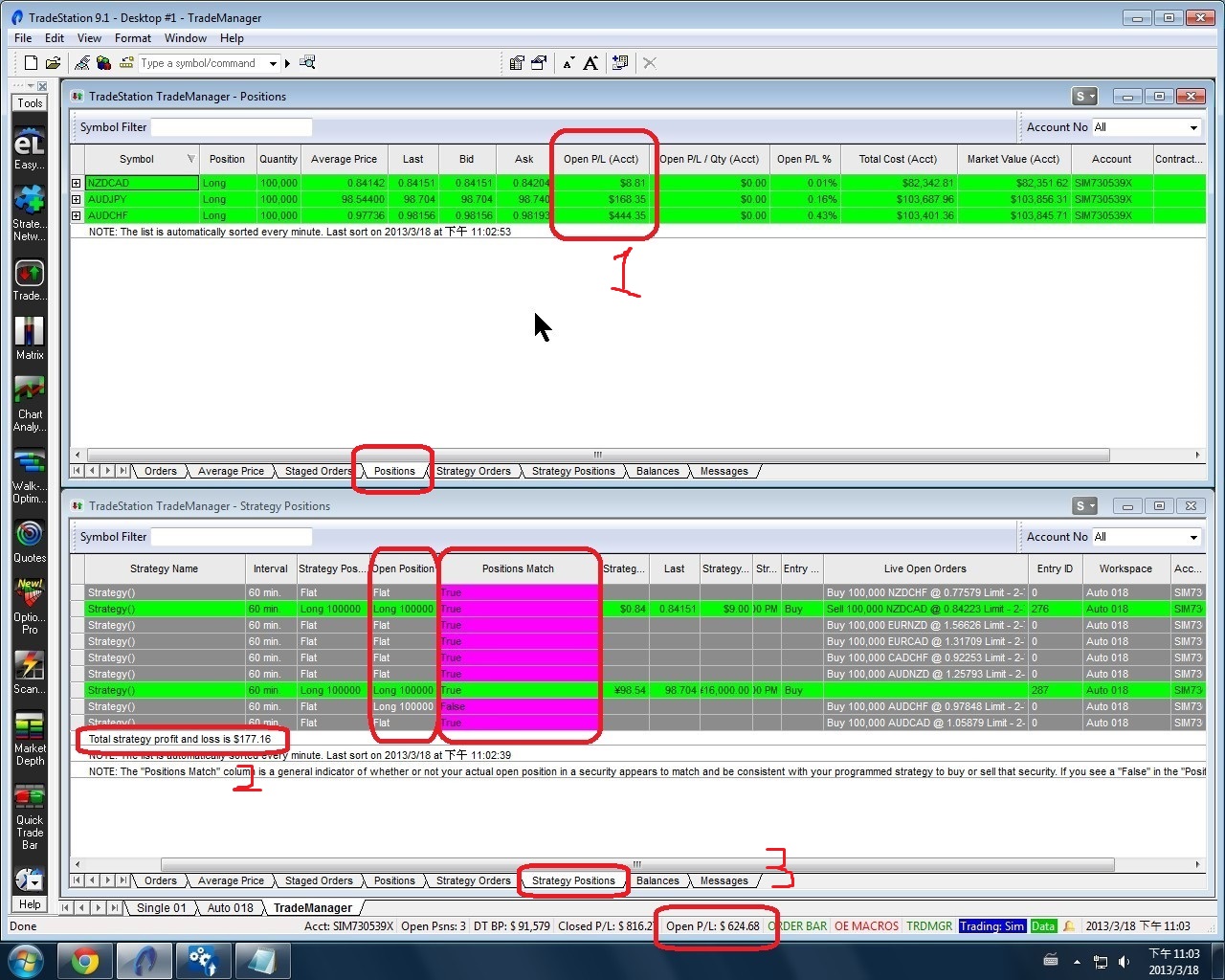Screen dimensions: 1225x980
Task: Sort by Open P/L (Acct) column header
Action: click(x=601, y=159)
